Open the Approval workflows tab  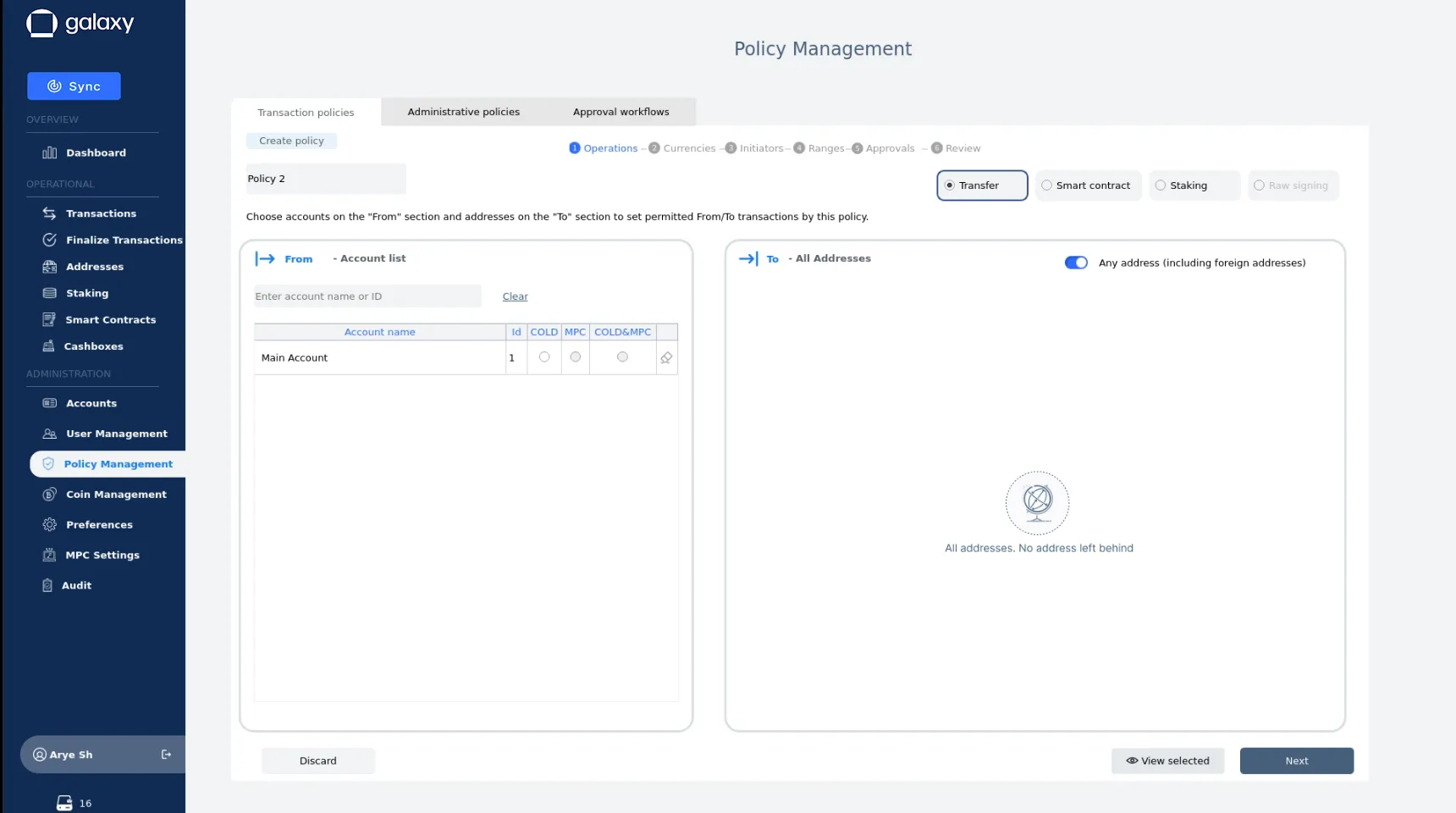click(x=621, y=112)
